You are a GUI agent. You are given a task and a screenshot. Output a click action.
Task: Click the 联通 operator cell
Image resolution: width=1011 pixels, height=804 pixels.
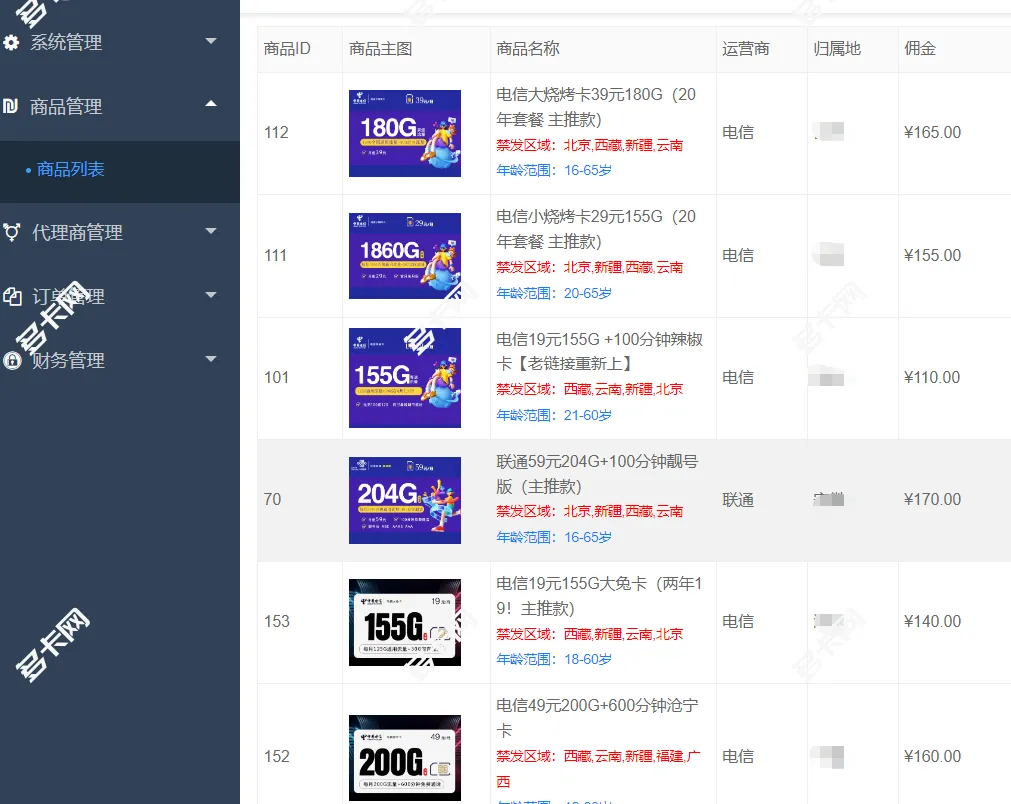(x=738, y=500)
